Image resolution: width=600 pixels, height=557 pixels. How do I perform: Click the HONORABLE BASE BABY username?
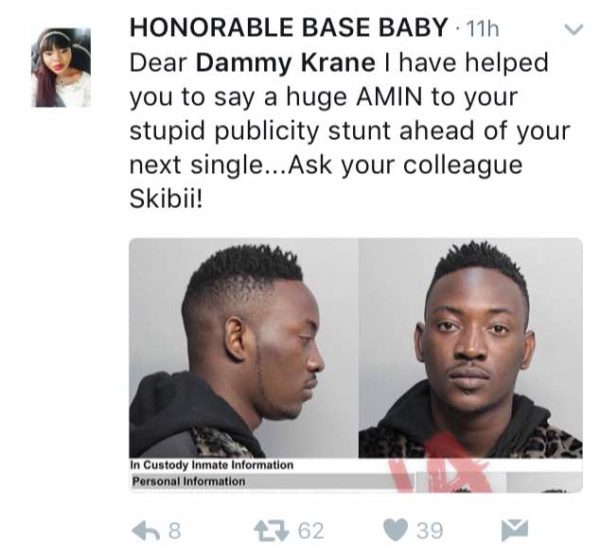(x=289, y=28)
